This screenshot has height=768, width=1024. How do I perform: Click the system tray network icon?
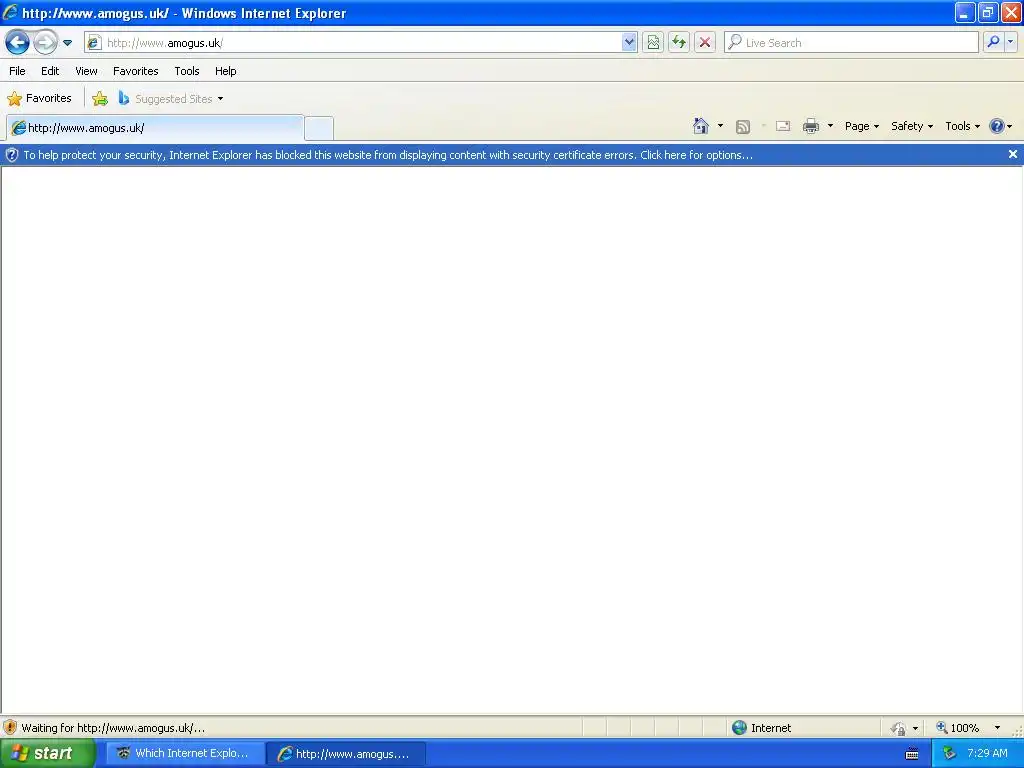tap(950, 754)
